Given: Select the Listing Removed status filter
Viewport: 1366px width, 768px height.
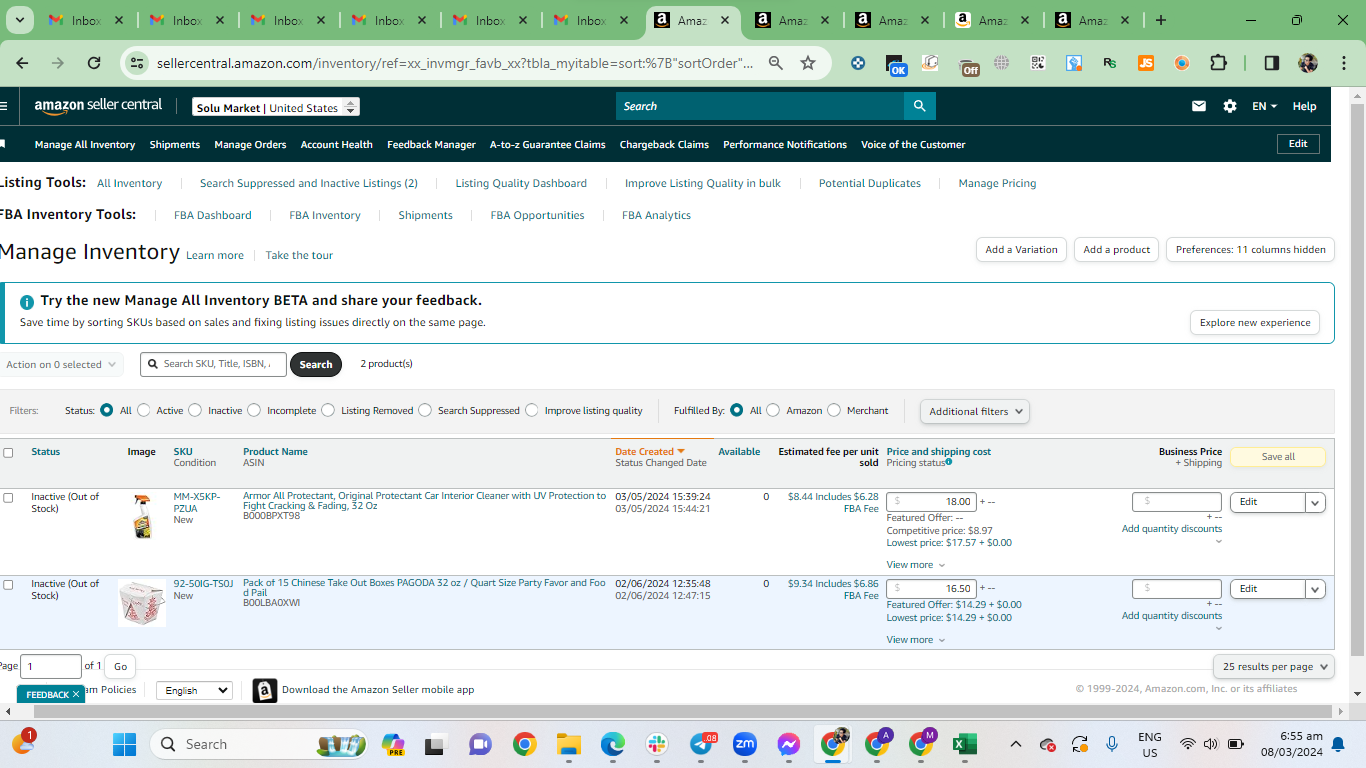Looking at the screenshot, I should pyautogui.click(x=328, y=410).
